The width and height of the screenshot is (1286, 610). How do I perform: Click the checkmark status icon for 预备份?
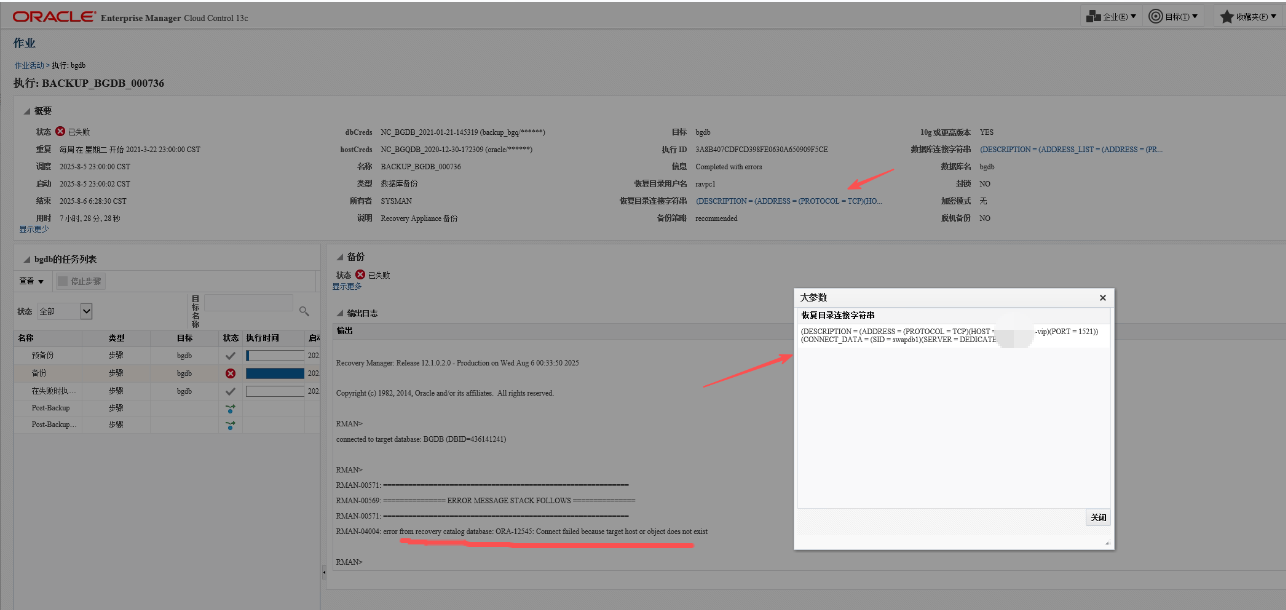[231, 355]
